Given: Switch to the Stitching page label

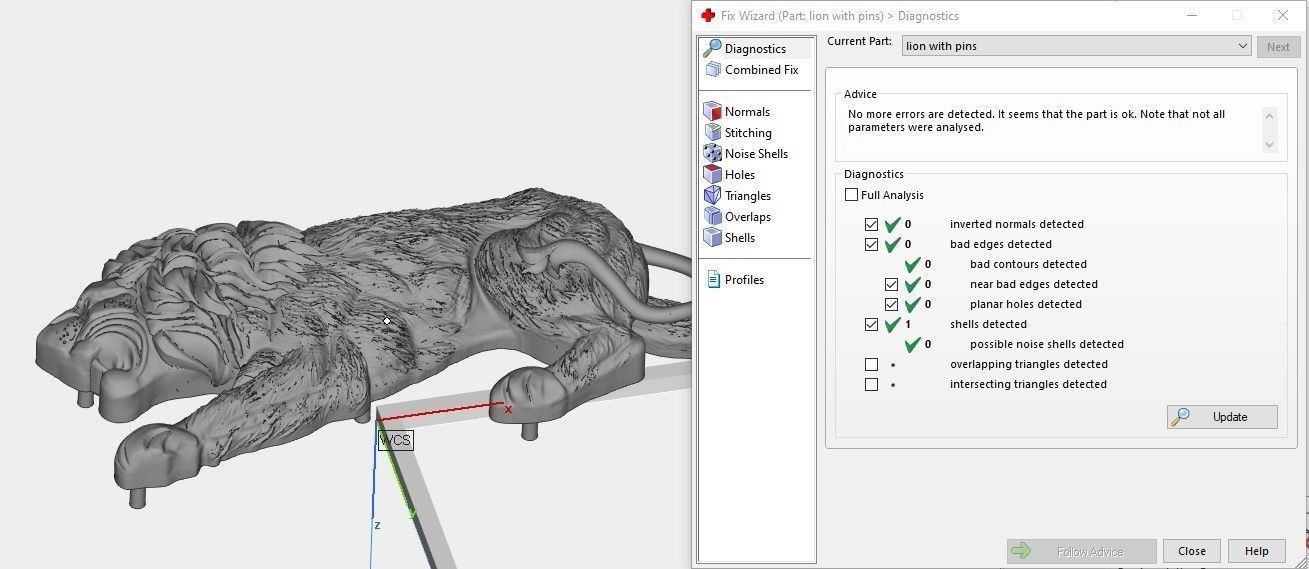Looking at the screenshot, I should click(x=748, y=133).
